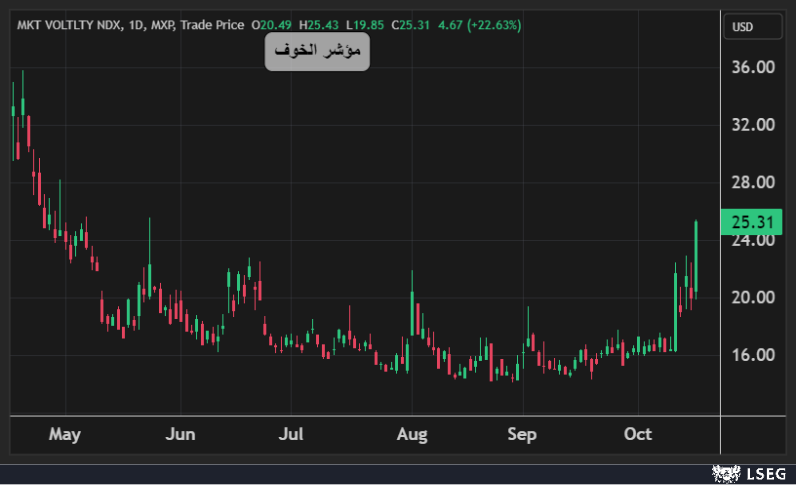Click the latest tall green candle
Image resolution: width=796 pixels, height=485 pixels.
696,257
